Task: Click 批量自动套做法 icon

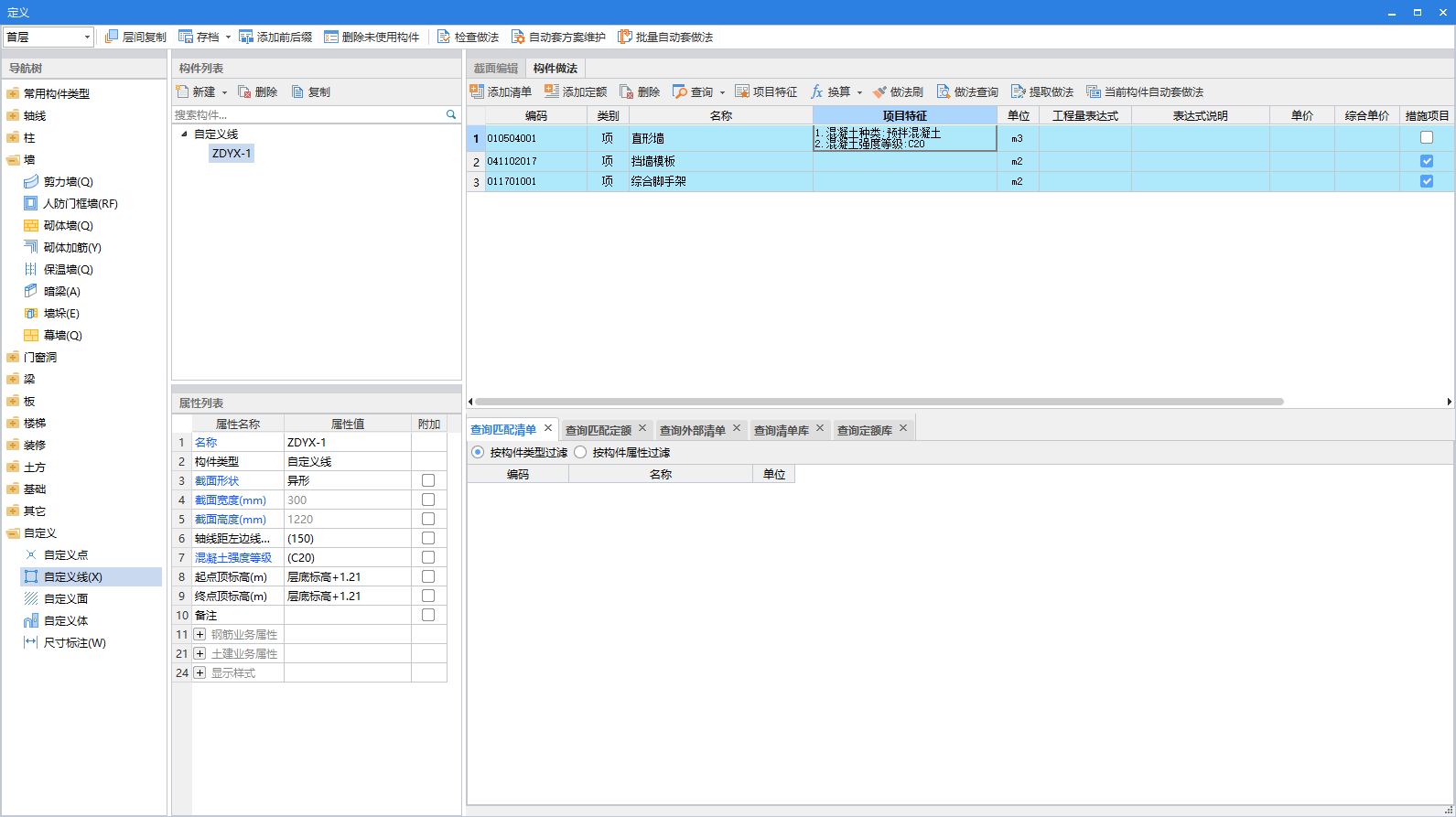Action: (x=625, y=37)
